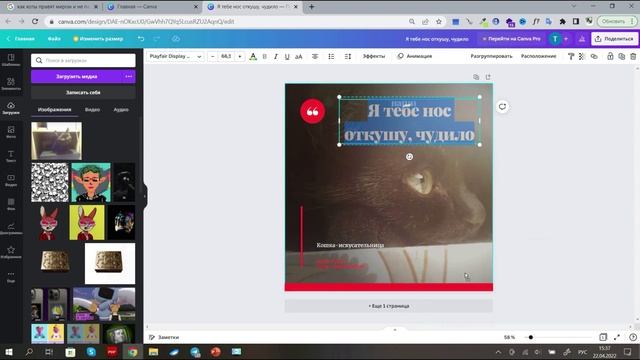
Task: Select the green-haired character thumbnail
Action: 91,182
